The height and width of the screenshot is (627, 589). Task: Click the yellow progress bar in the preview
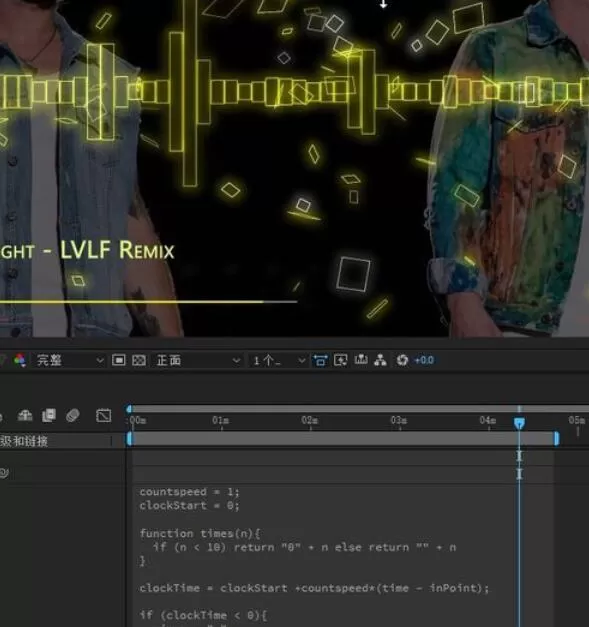pyautogui.click(x=132, y=302)
